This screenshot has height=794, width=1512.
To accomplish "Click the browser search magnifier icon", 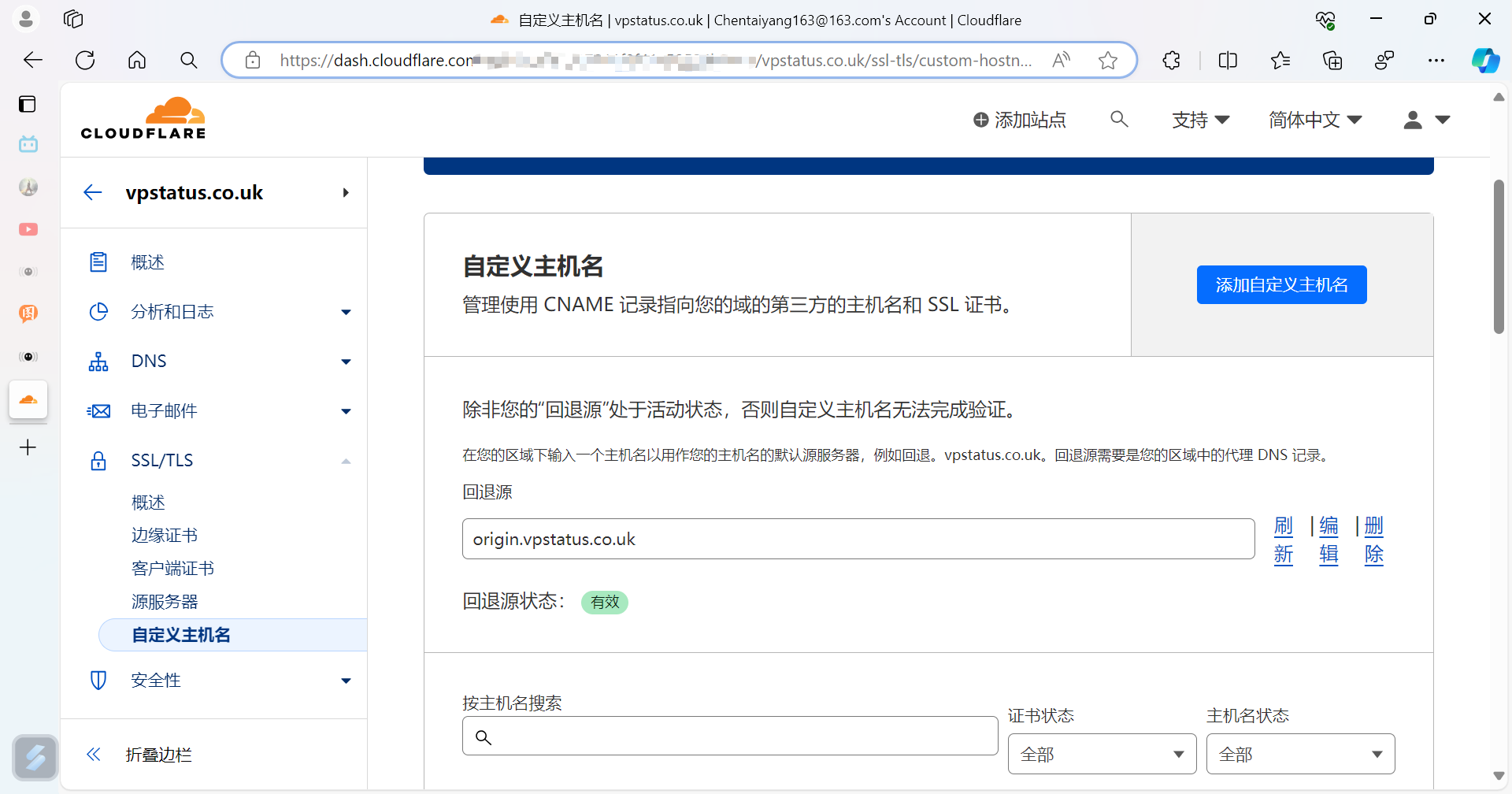I will [189, 60].
